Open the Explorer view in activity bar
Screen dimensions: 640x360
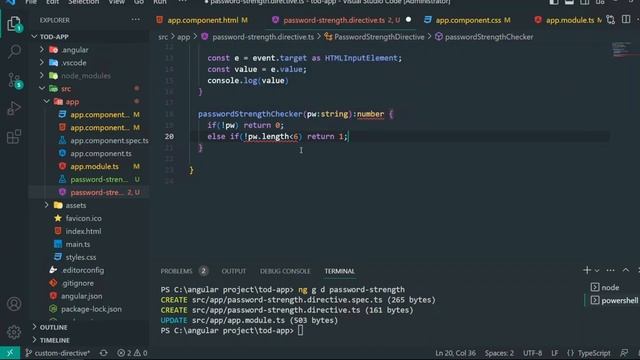click(14, 24)
